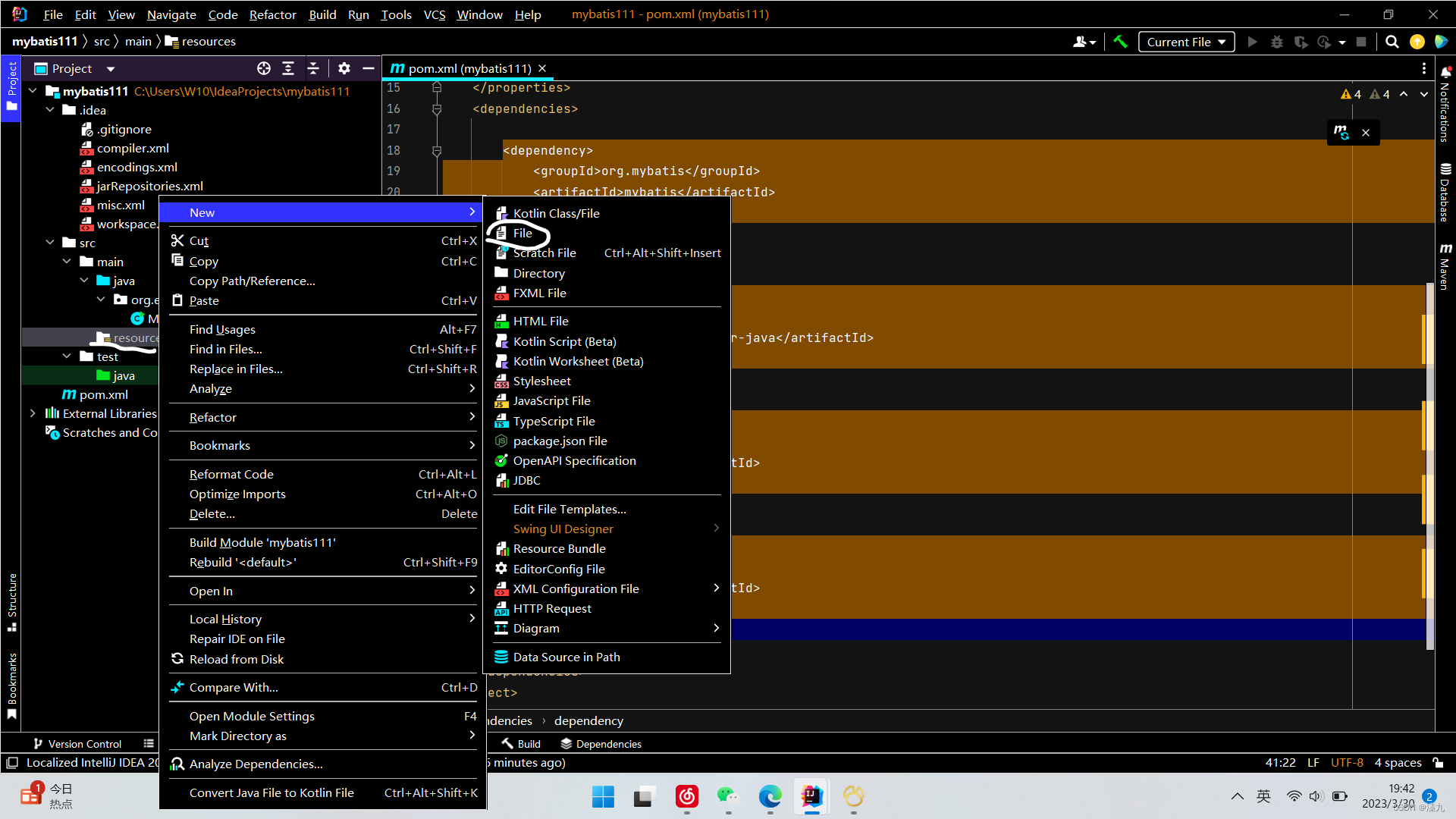Click the Build hammer icon
1456x819 pixels.
coord(1121,42)
